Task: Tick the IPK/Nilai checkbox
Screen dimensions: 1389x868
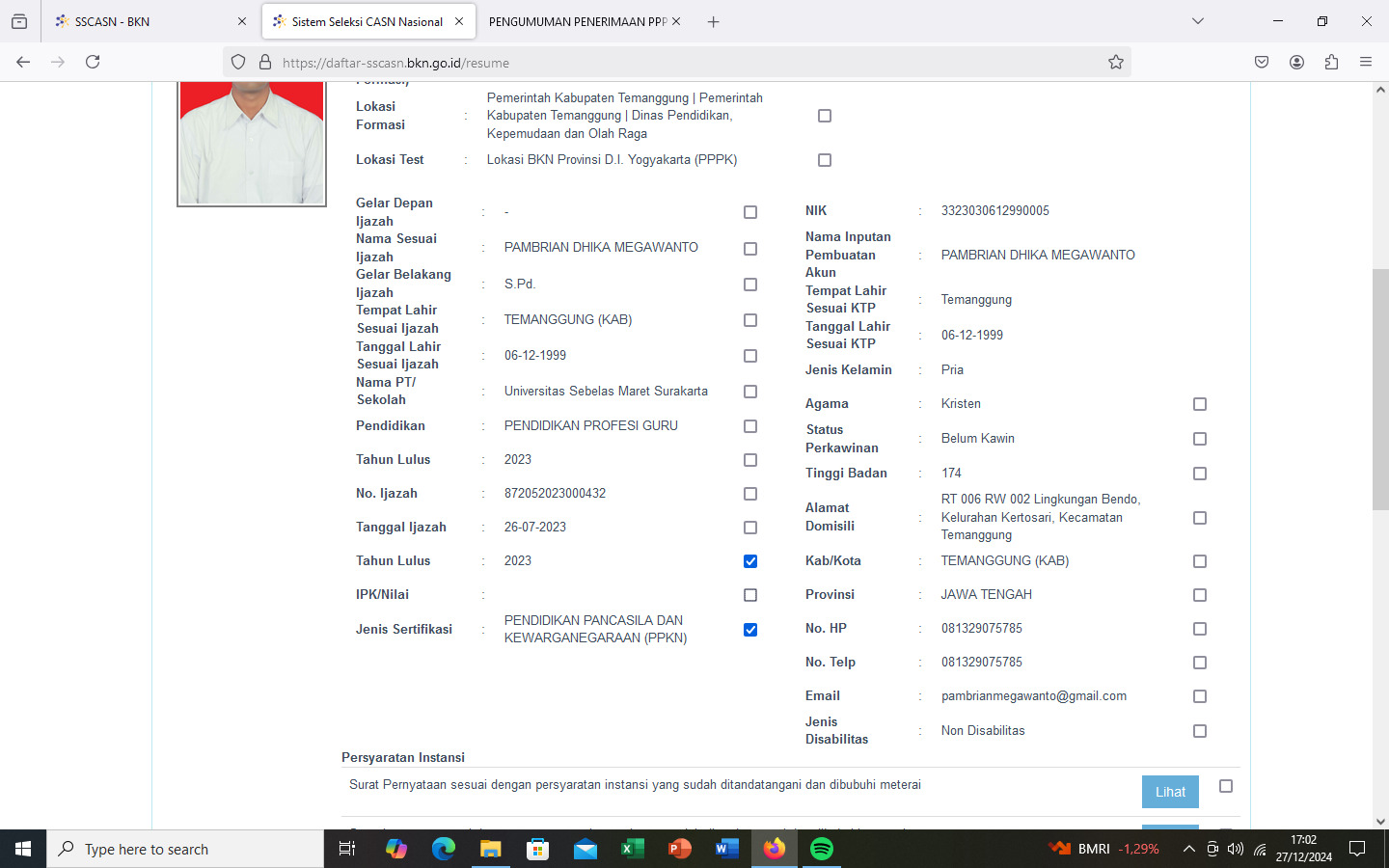Action: coord(750,595)
